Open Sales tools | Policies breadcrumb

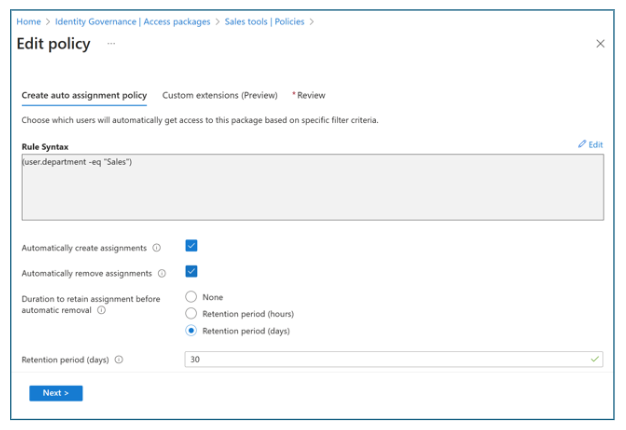point(263,21)
